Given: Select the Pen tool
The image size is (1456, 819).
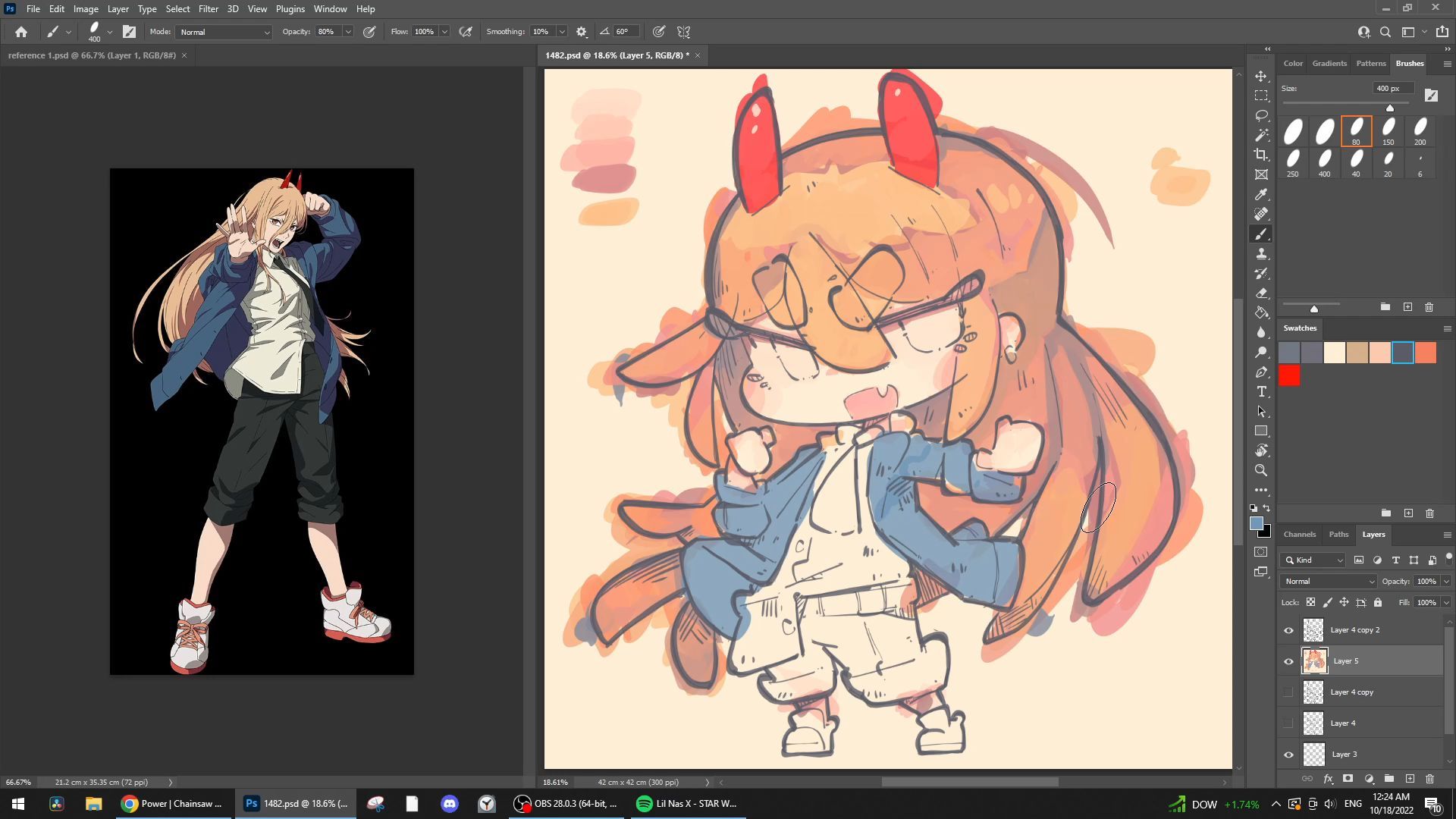Looking at the screenshot, I should click(1261, 372).
